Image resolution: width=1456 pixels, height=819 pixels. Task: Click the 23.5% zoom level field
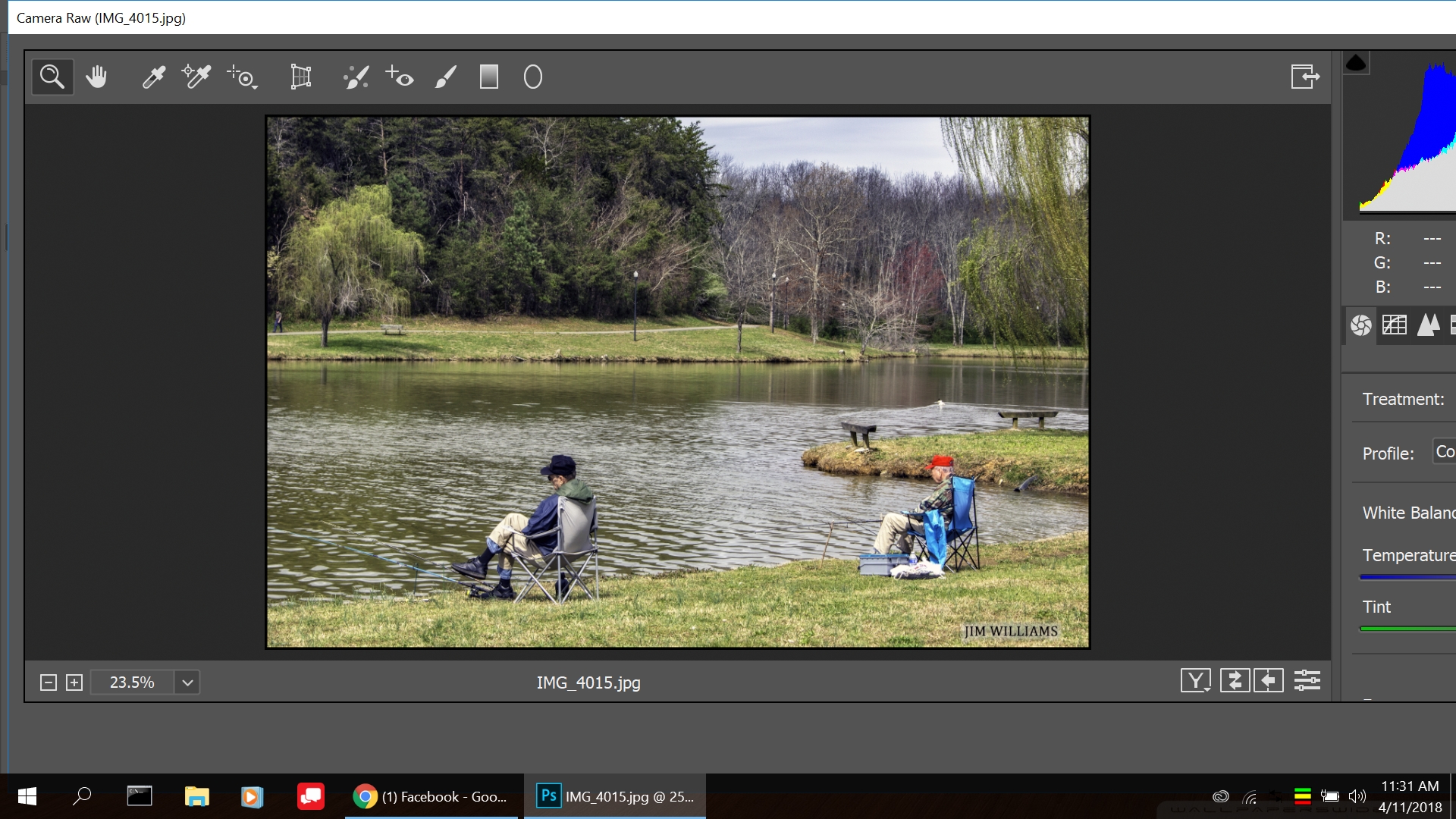132,682
